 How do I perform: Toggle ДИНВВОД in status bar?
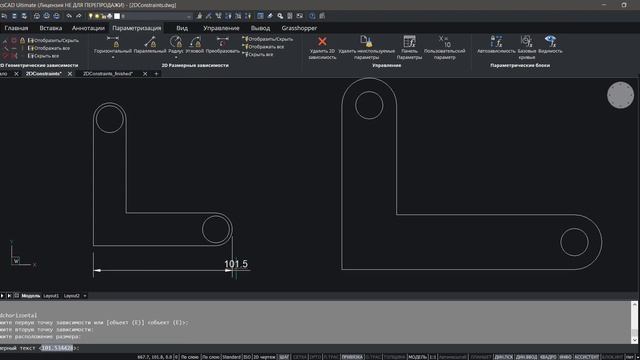[527, 357]
